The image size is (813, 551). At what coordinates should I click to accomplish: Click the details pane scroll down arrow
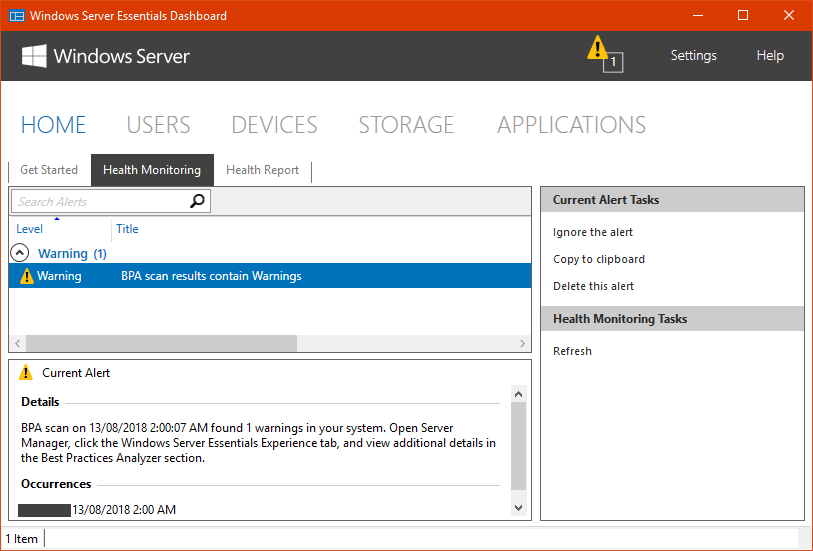[x=518, y=507]
